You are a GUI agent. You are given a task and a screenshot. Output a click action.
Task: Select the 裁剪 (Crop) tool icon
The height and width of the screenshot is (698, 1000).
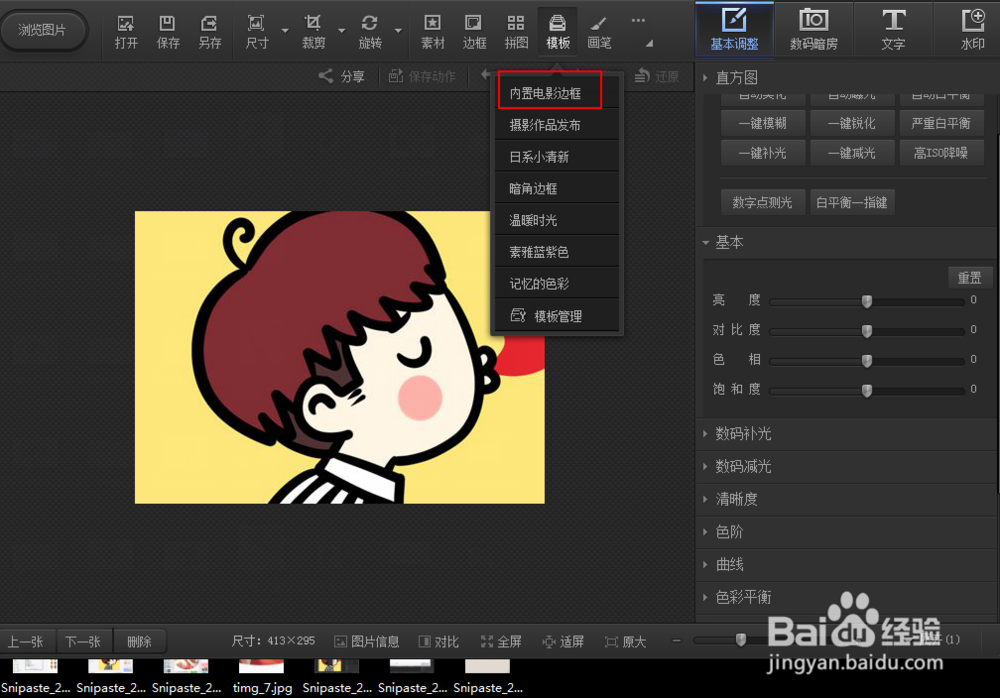click(x=313, y=32)
